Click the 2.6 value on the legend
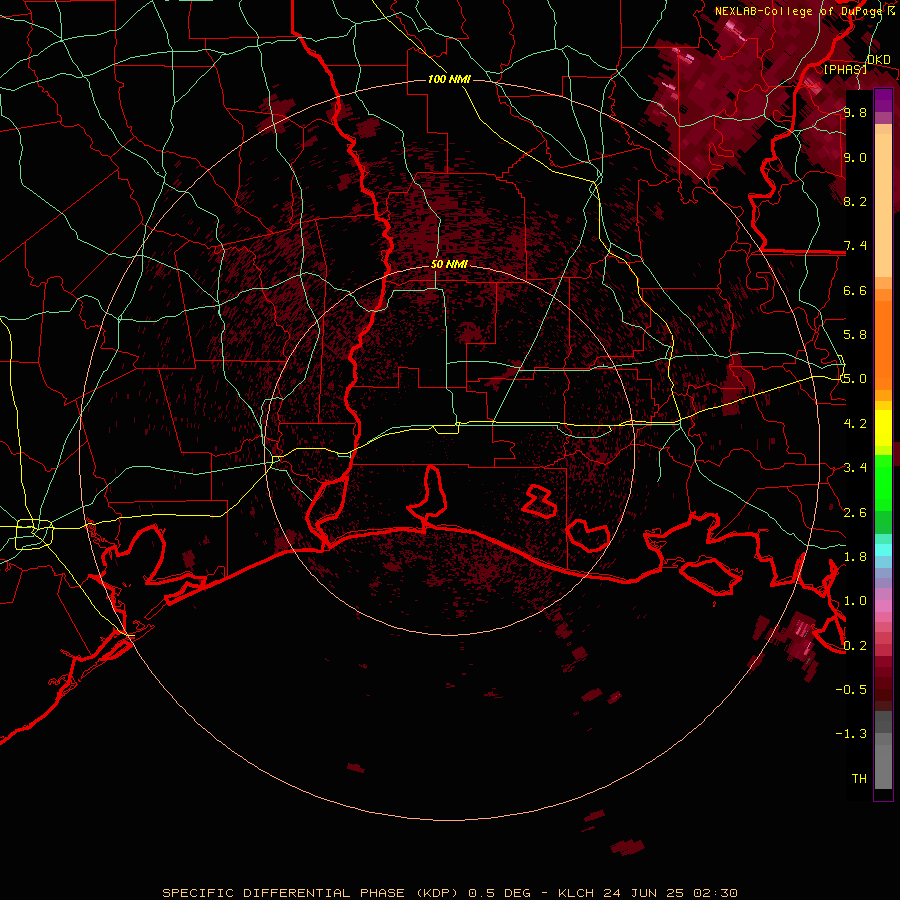900x900 pixels. tap(855, 513)
